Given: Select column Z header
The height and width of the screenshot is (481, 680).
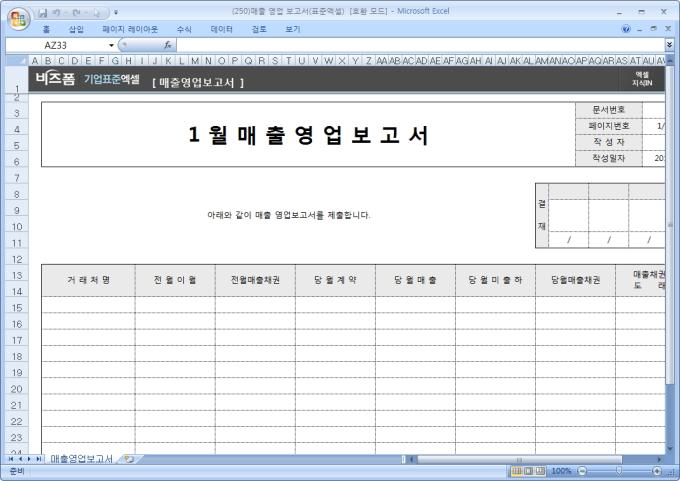Looking at the screenshot, I should (368, 61).
